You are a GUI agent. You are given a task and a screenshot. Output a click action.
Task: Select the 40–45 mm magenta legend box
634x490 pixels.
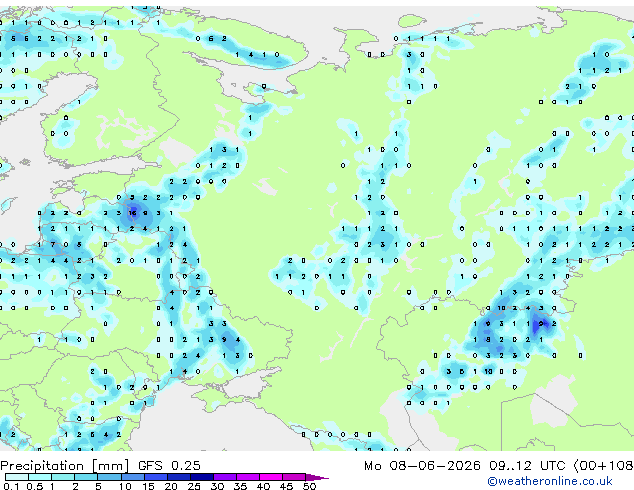(x=271, y=477)
